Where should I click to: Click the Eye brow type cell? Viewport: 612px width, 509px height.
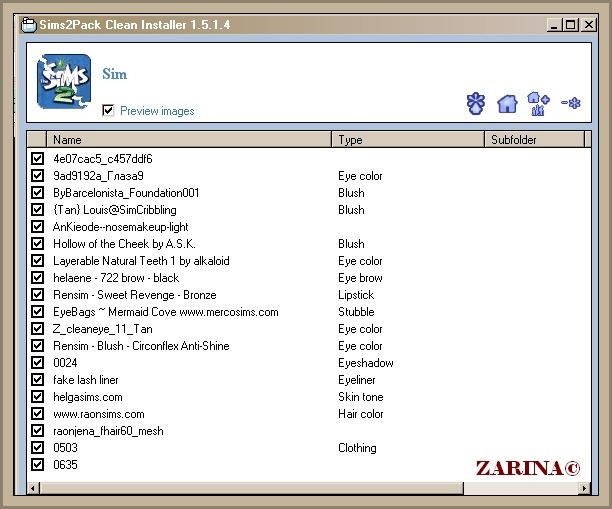tap(360, 278)
